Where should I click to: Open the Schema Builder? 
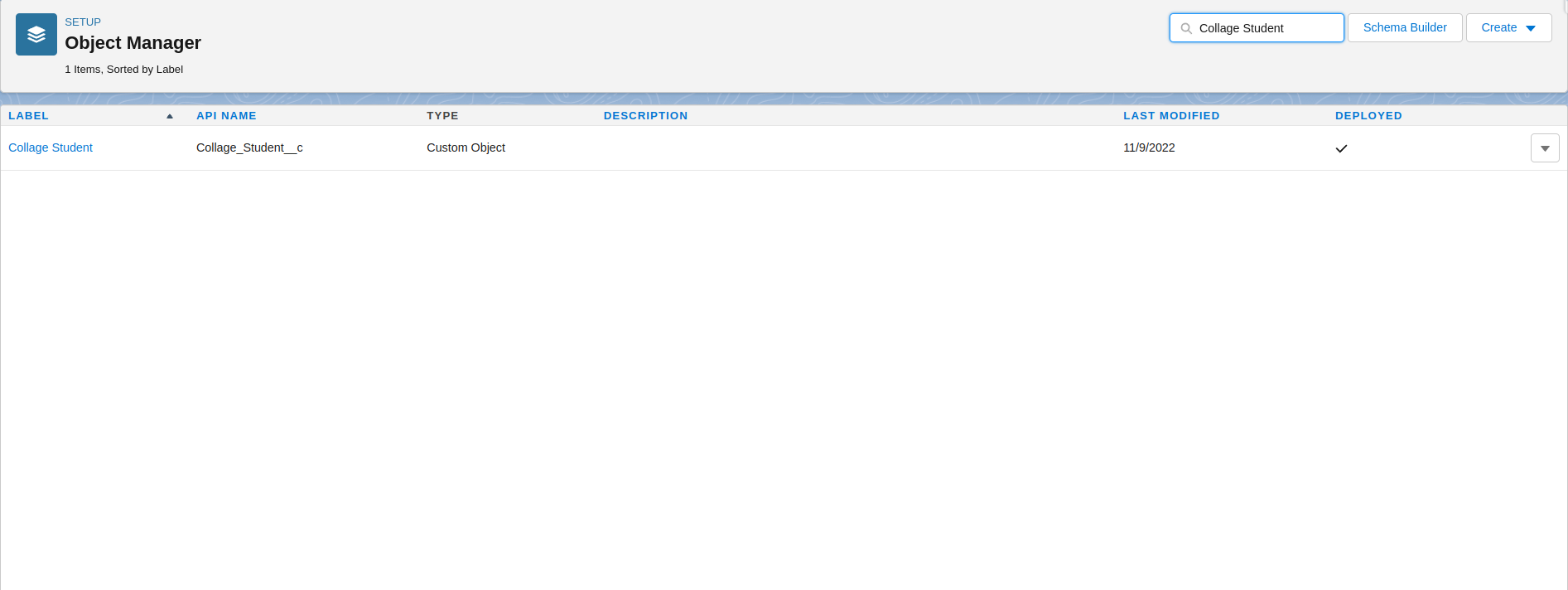(x=1404, y=28)
